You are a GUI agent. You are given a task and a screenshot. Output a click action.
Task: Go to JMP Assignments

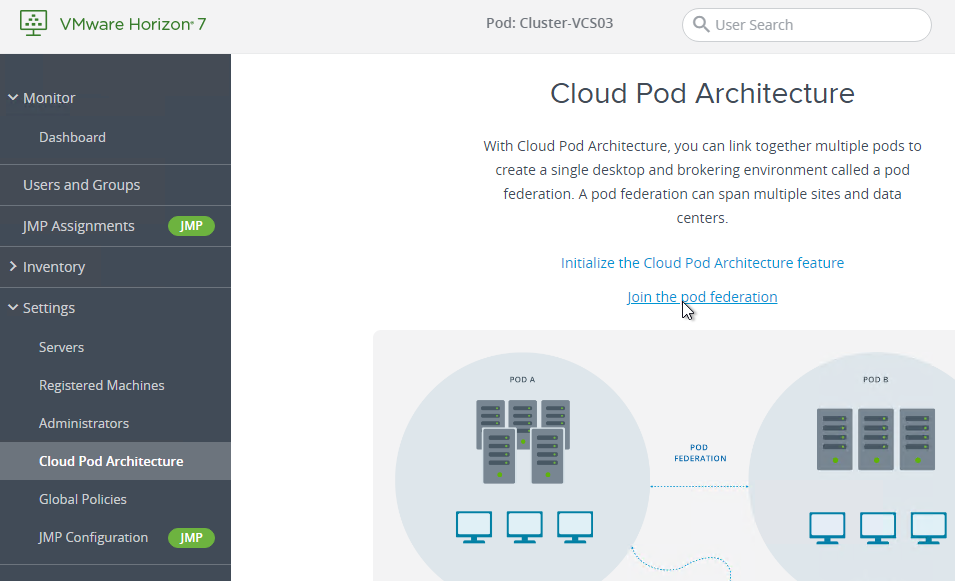click(79, 226)
